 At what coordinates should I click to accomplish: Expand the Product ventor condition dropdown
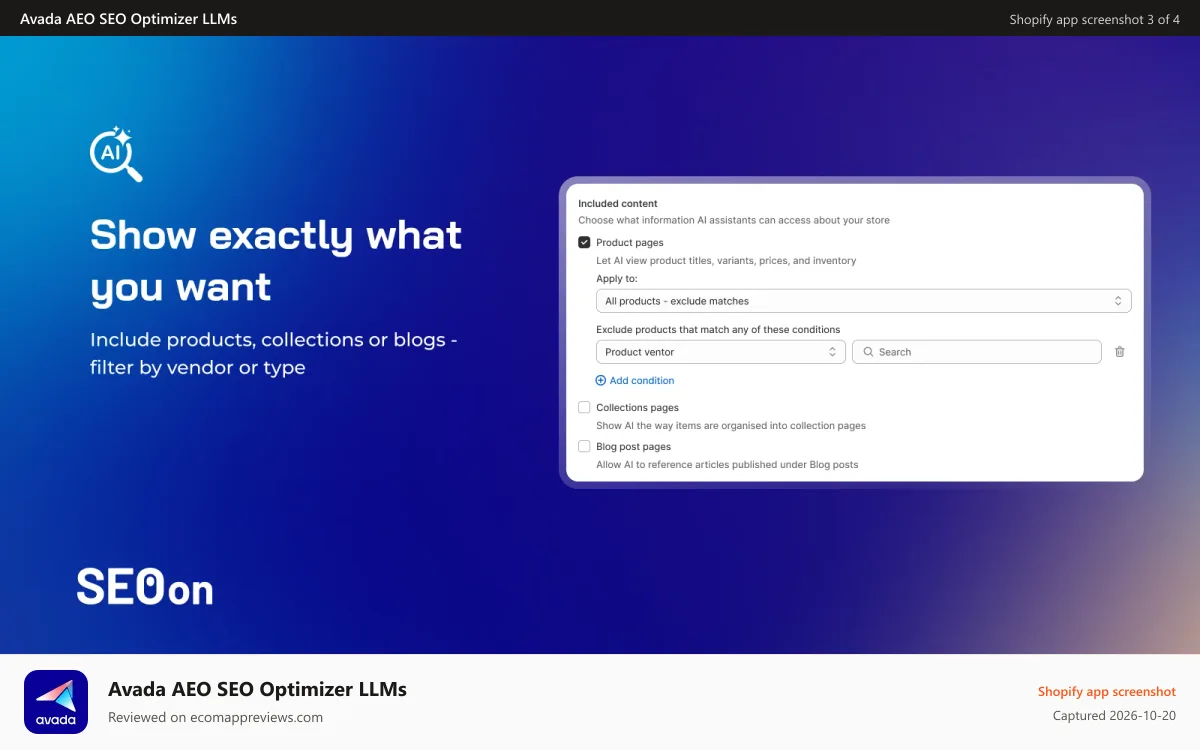click(x=720, y=352)
